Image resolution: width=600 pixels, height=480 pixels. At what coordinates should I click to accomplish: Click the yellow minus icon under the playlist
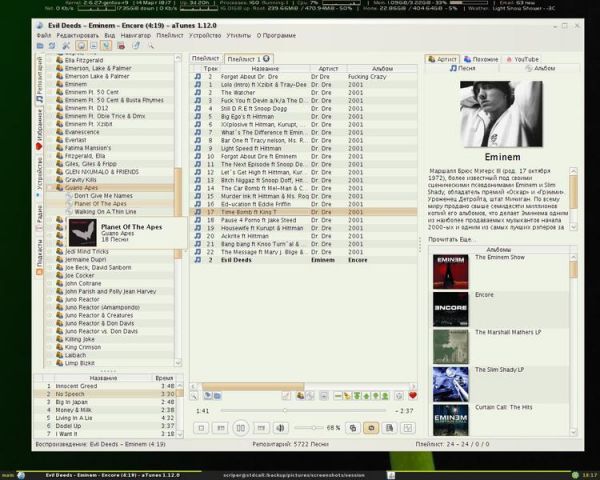click(x=338, y=396)
